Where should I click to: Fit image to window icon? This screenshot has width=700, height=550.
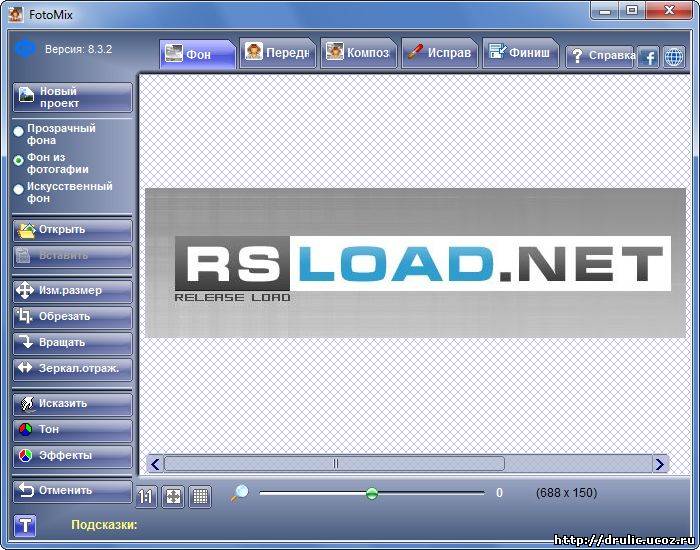click(x=173, y=496)
